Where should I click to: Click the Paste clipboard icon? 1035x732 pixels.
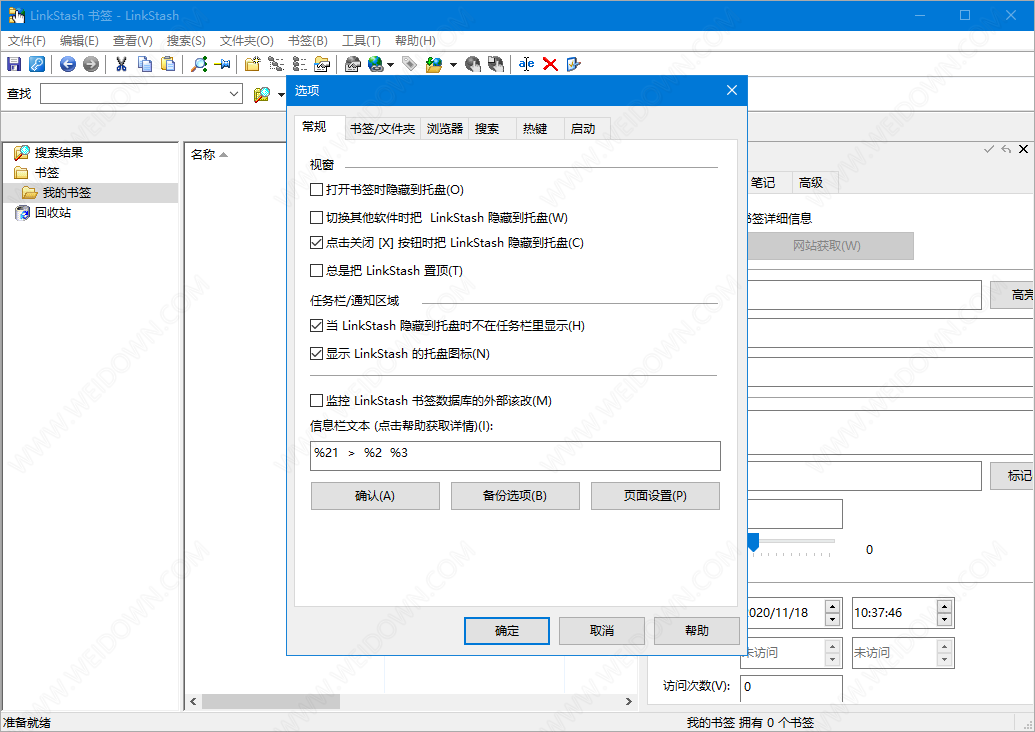click(168, 64)
